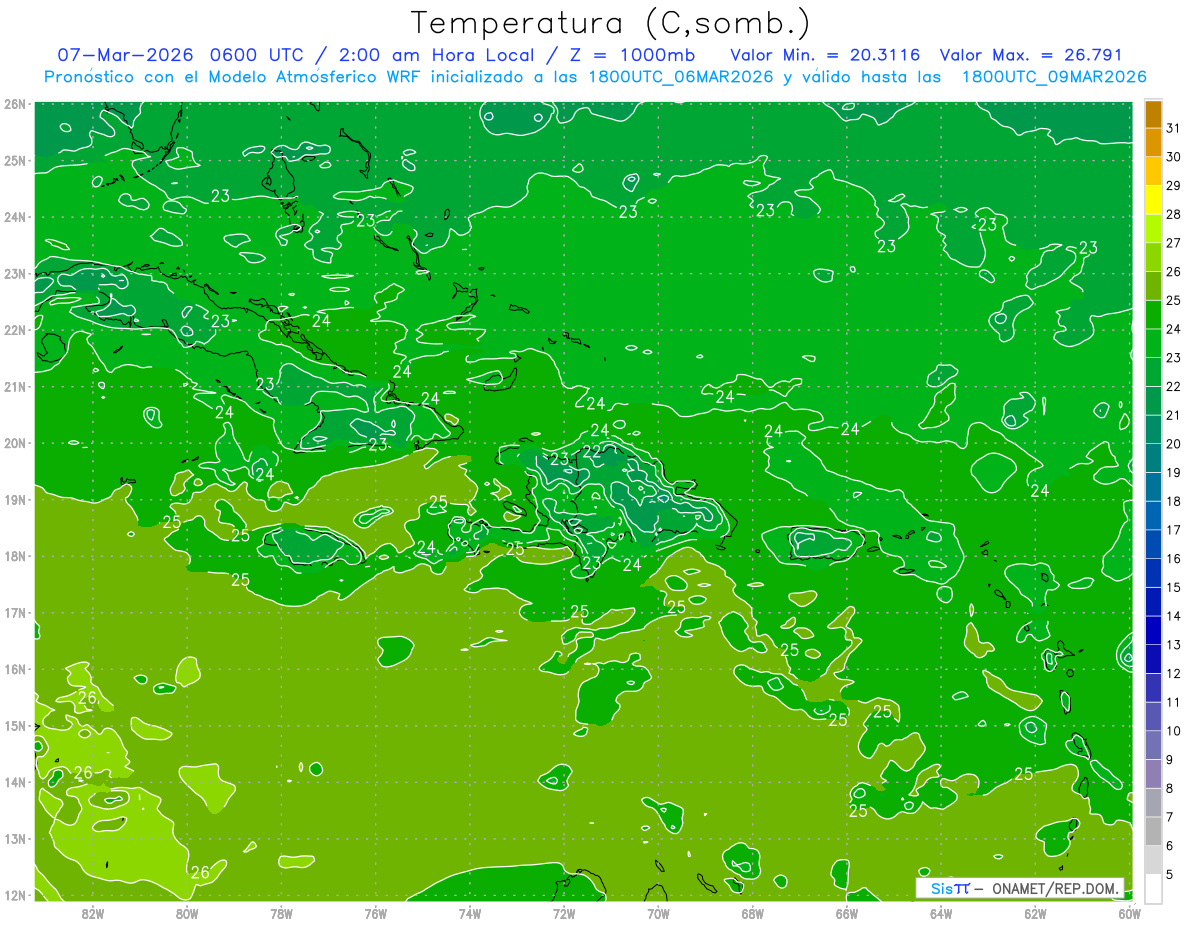Click the '26N' latitude label
The width and height of the screenshot is (1200, 927).
pyautogui.click(x=15, y=104)
